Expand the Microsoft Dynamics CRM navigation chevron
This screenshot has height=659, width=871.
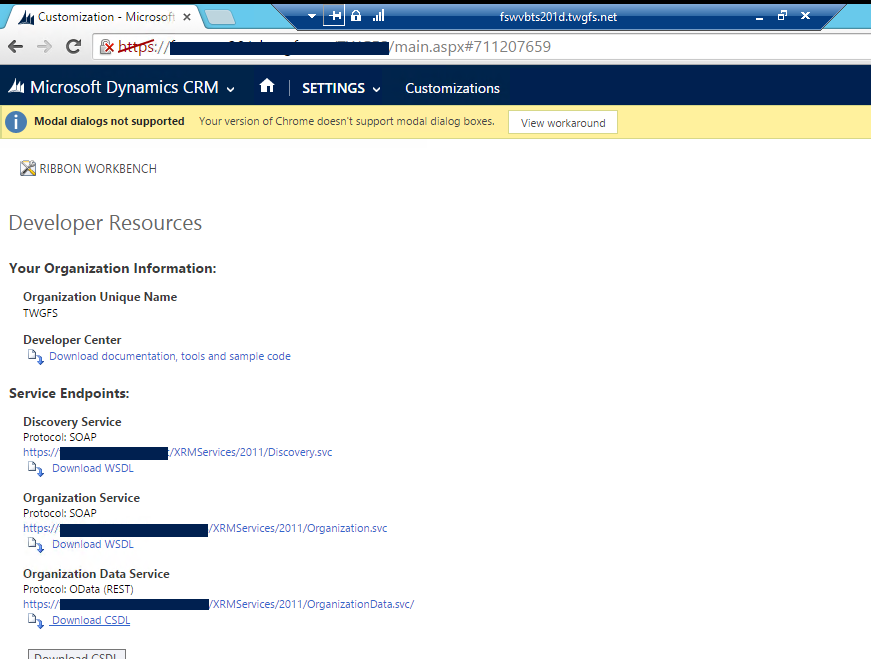(x=231, y=89)
